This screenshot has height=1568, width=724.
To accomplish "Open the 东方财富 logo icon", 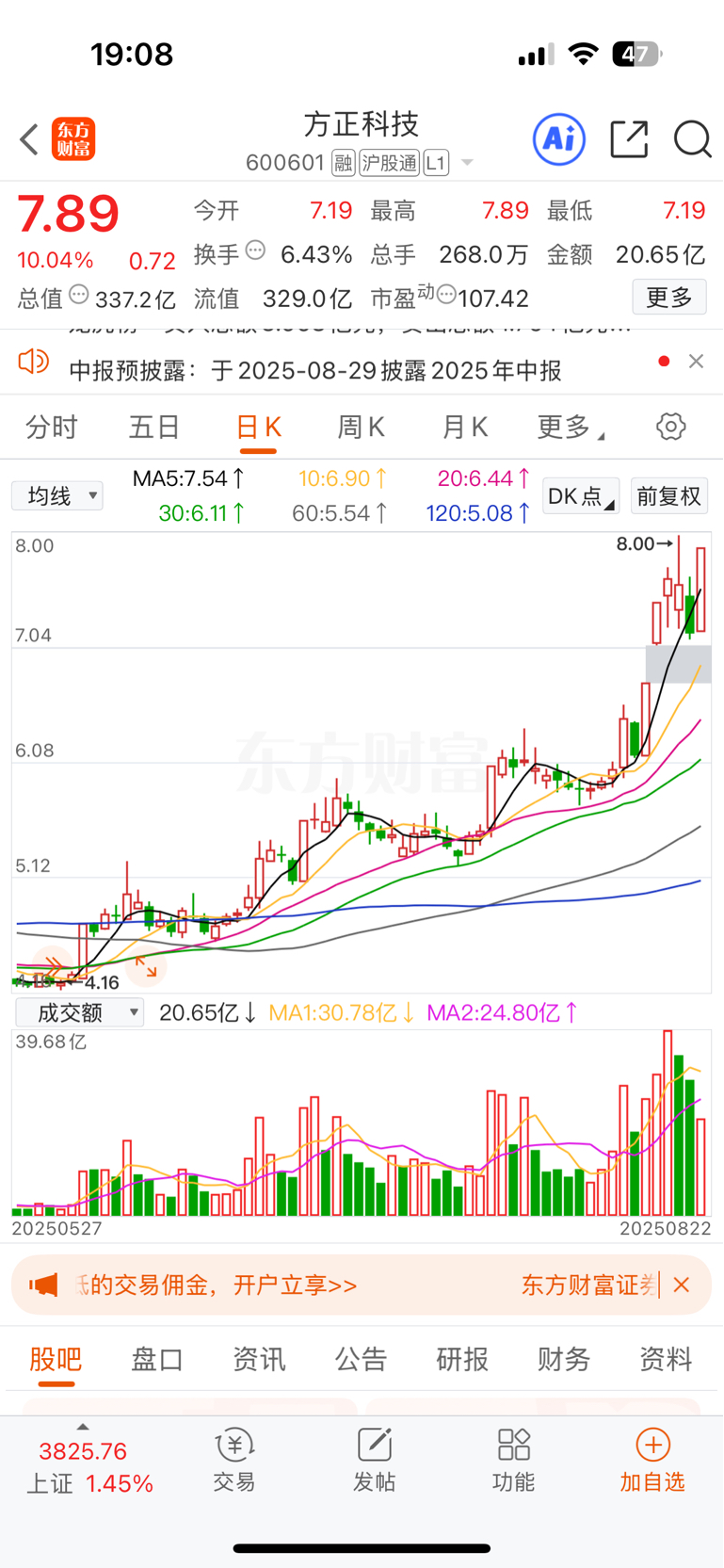I will pyautogui.click(x=73, y=139).
